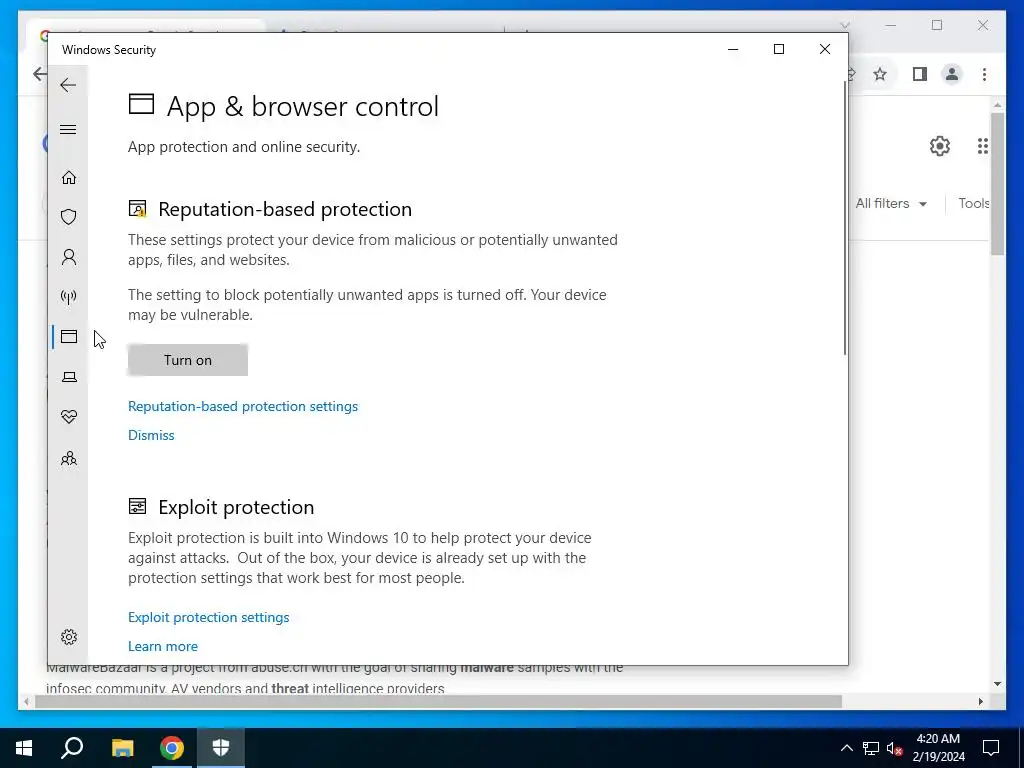Click Learn more under Exploit protection
This screenshot has height=768, width=1024.
[163, 646]
